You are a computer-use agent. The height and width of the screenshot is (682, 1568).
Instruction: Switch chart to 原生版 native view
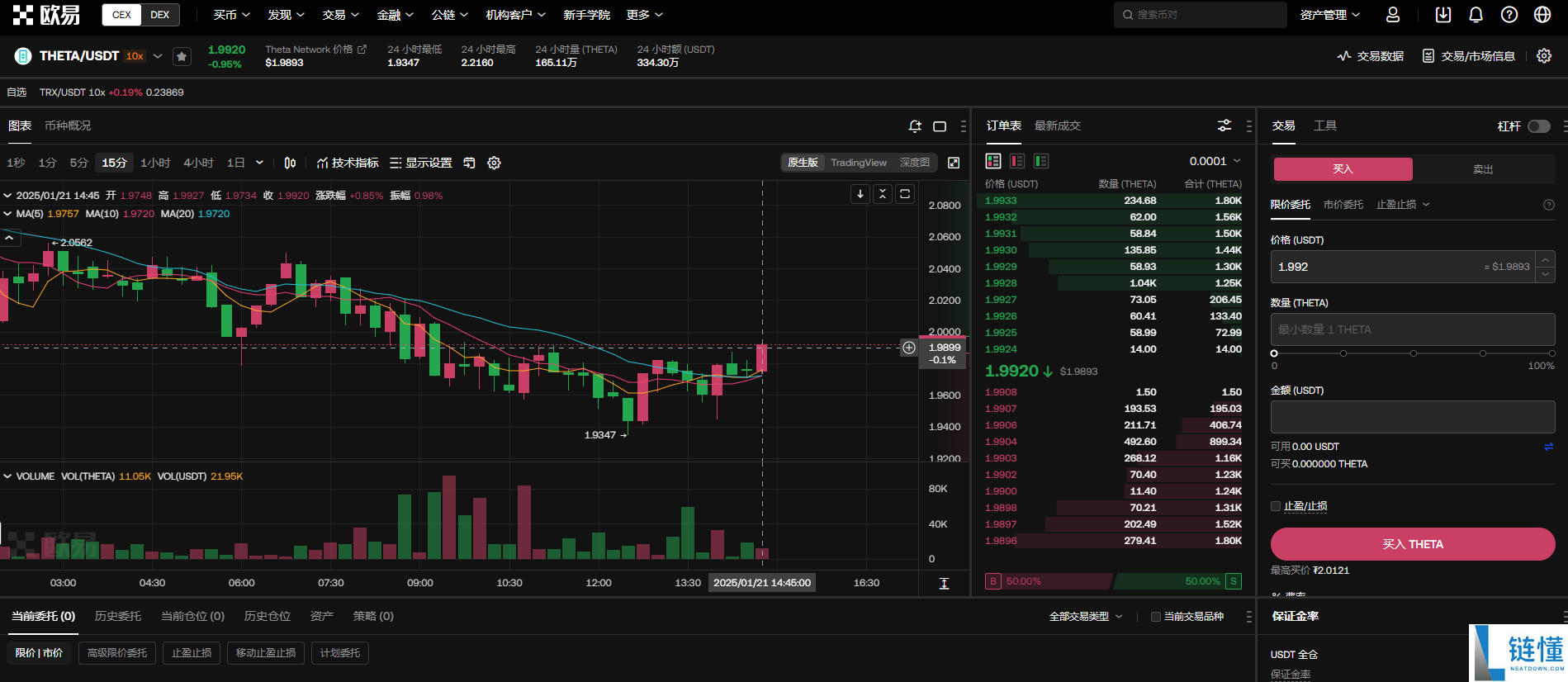pyautogui.click(x=803, y=163)
